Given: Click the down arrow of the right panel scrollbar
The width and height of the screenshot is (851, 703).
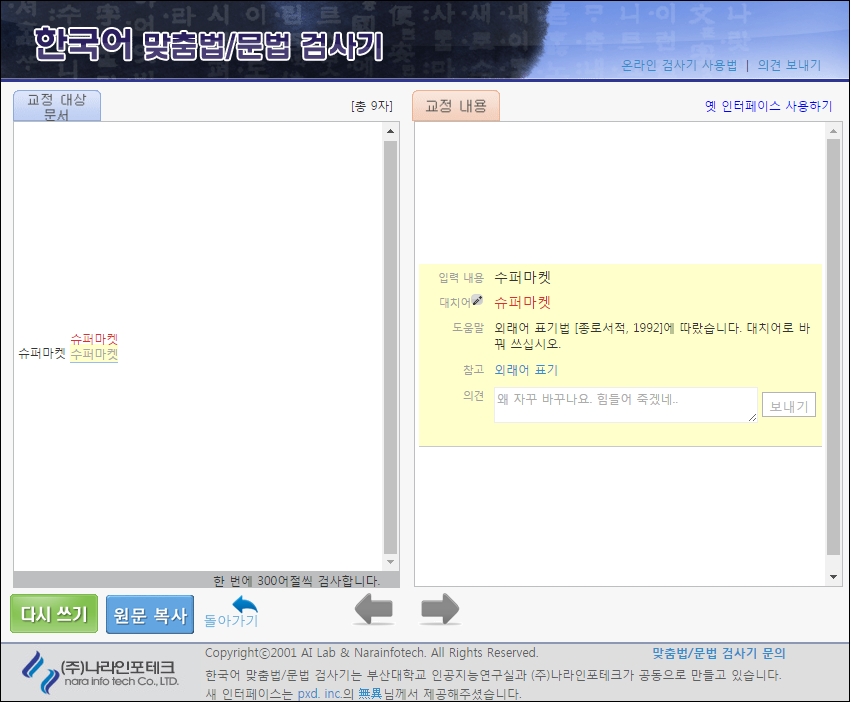Looking at the screenshot, I should click(834, 577).
